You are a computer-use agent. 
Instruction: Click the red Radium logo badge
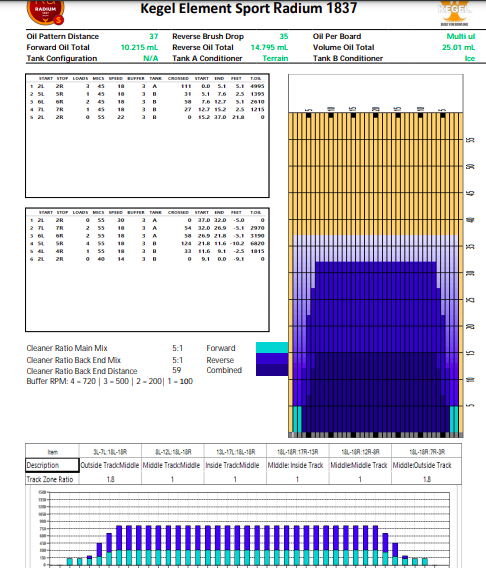point(45,12)
